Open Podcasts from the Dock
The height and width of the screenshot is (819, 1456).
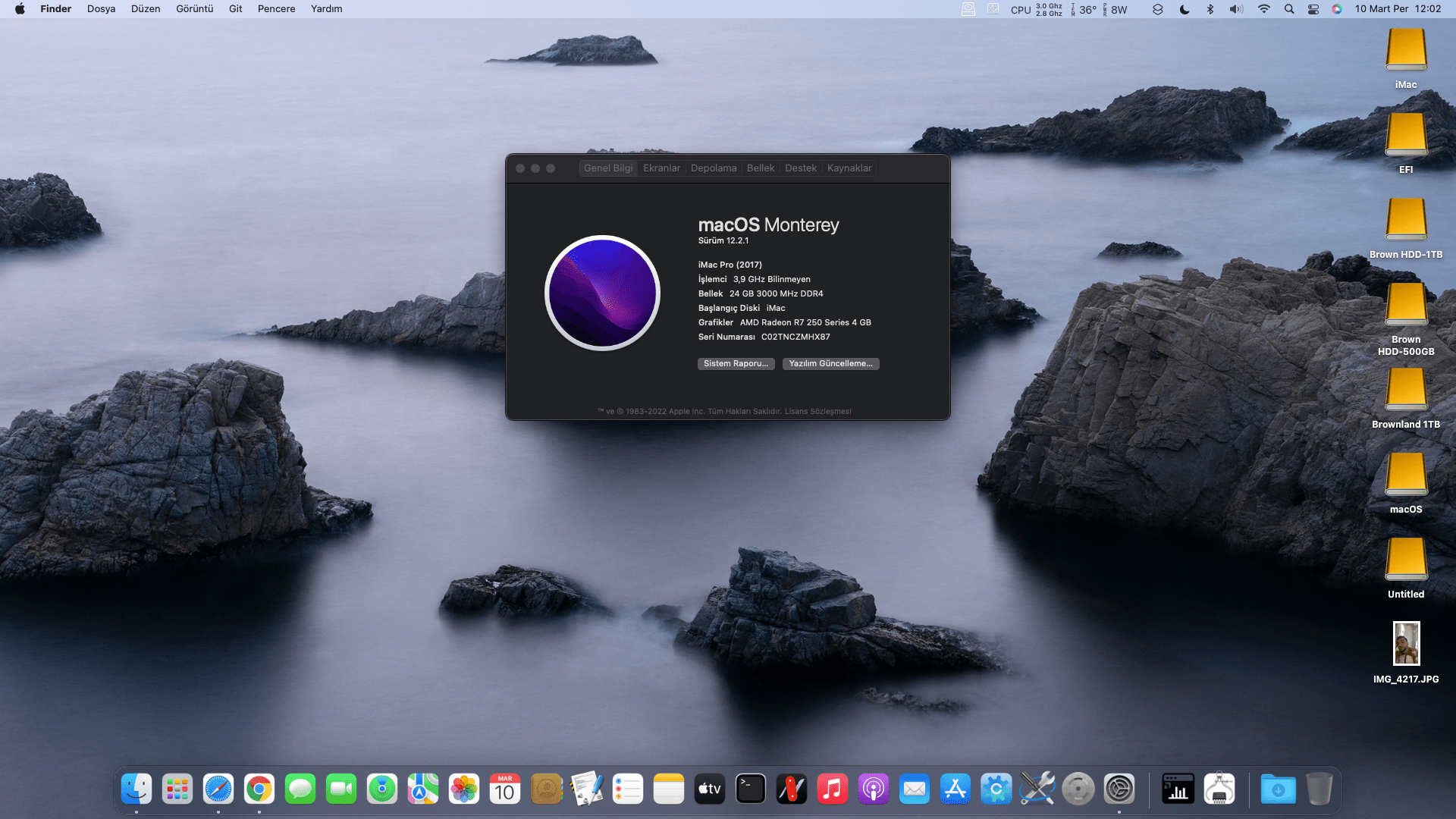click(x=874, y=789)
